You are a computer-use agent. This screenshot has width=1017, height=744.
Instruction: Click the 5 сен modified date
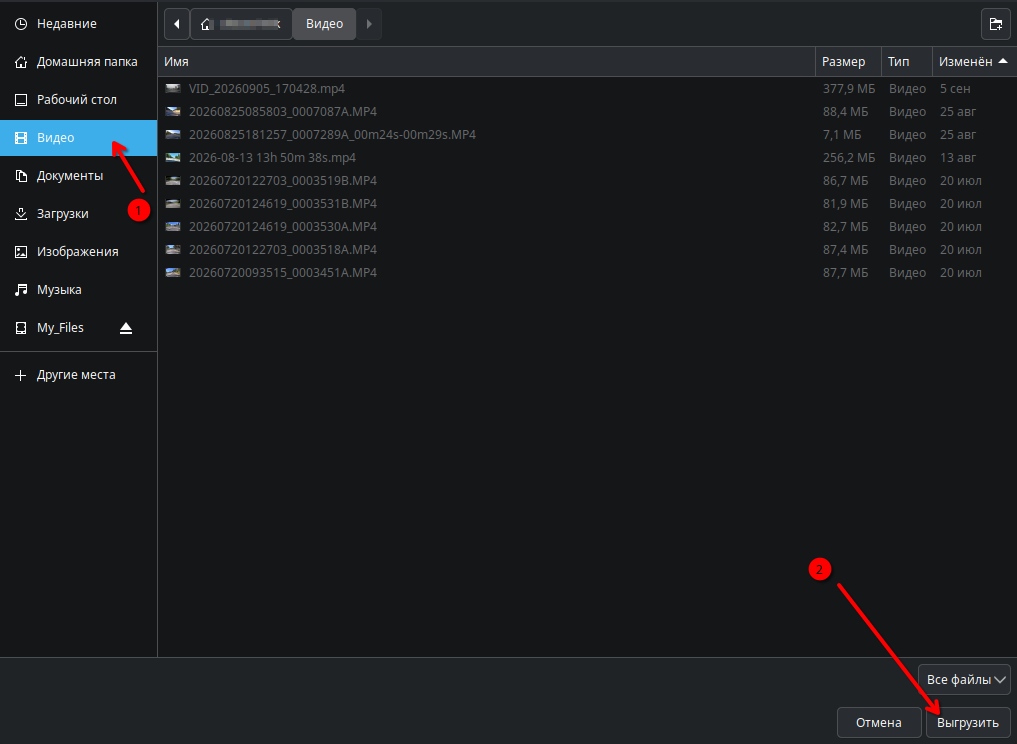click(955, 89)
